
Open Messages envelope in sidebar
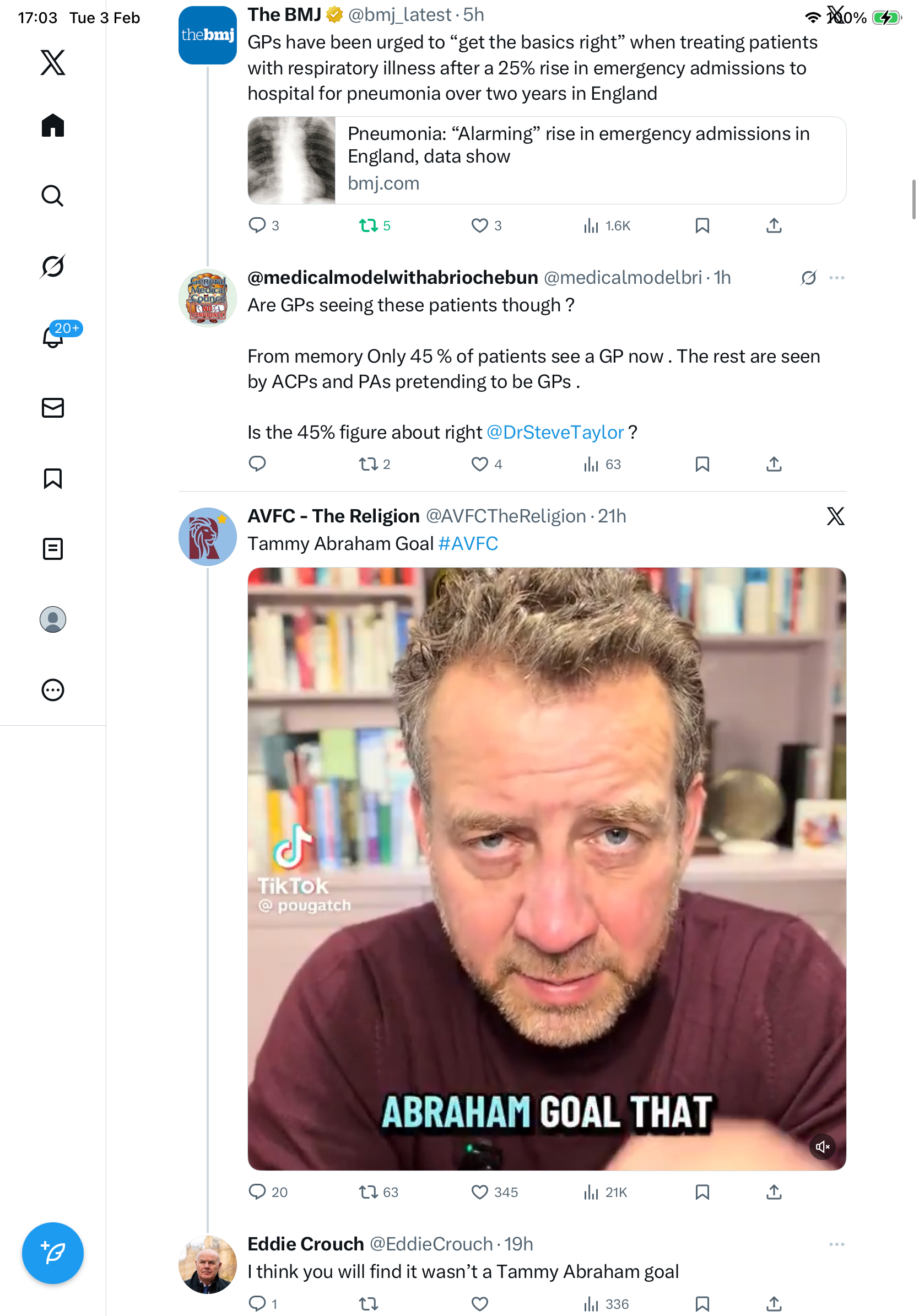53,407
